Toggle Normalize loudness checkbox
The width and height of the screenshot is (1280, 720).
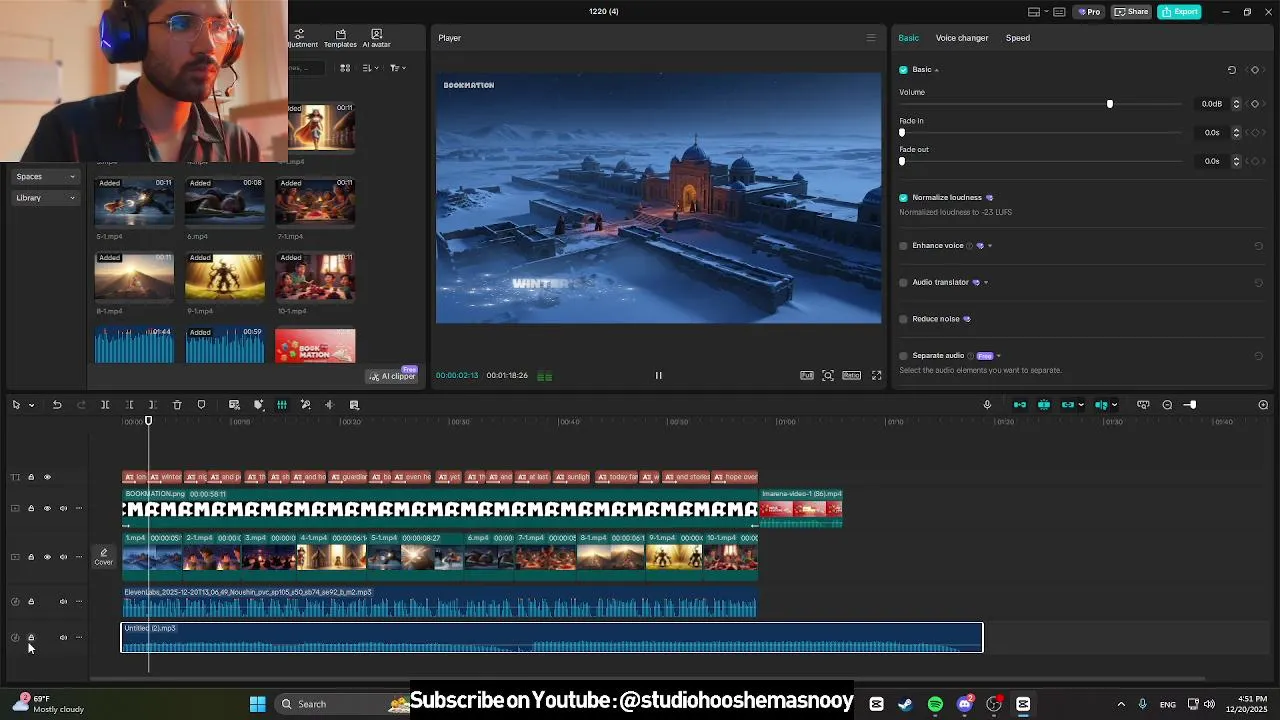903,198
